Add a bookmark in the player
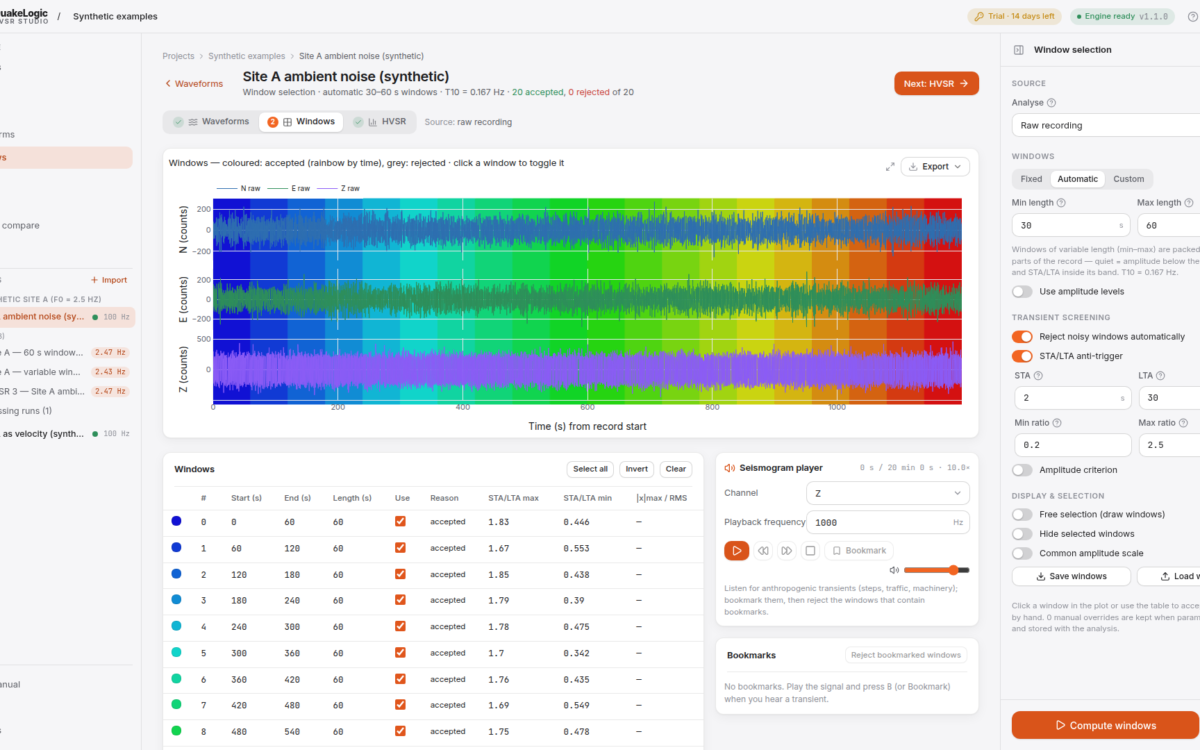 (x=859, y=550)
